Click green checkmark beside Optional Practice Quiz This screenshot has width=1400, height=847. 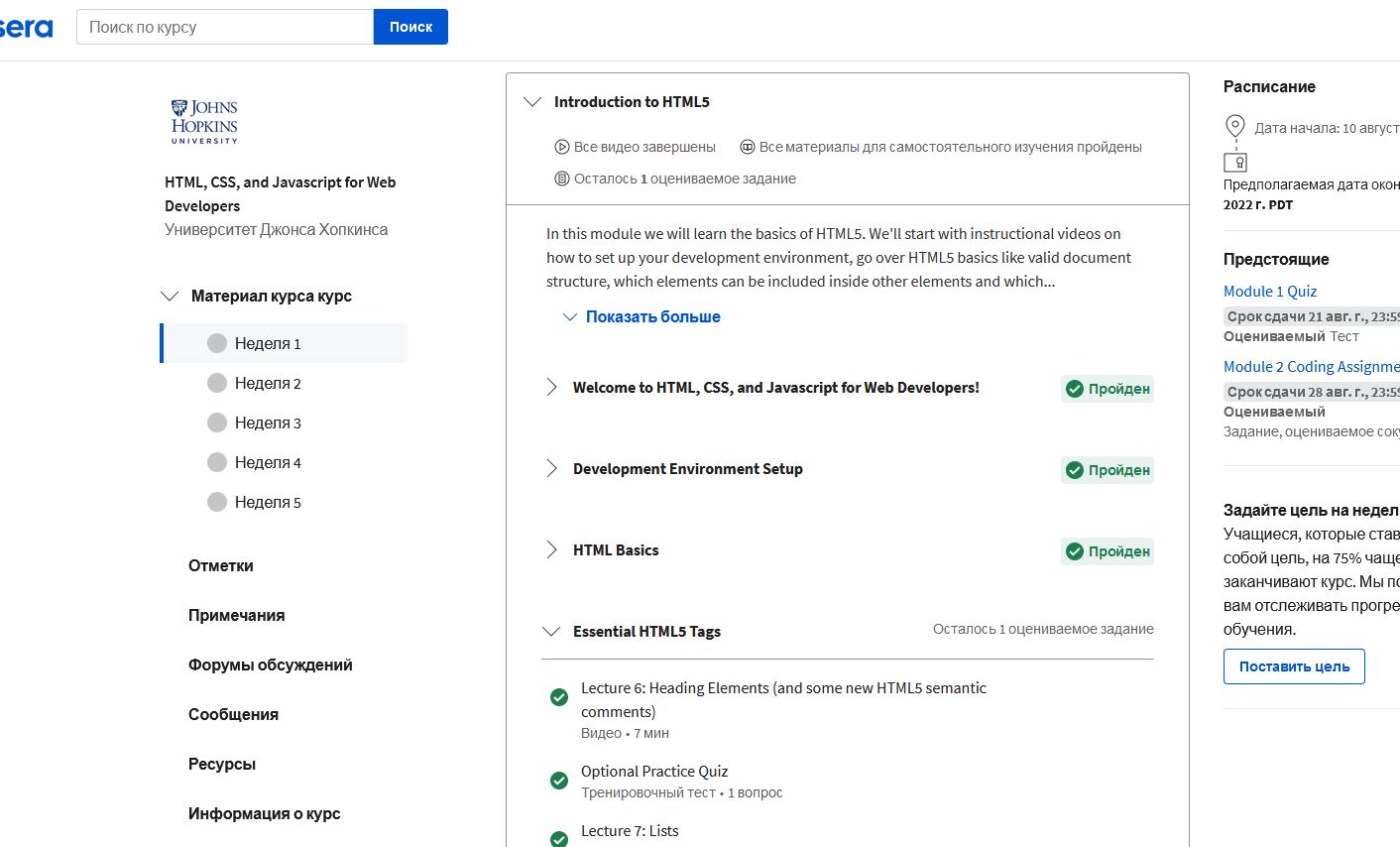click(559, 781)
